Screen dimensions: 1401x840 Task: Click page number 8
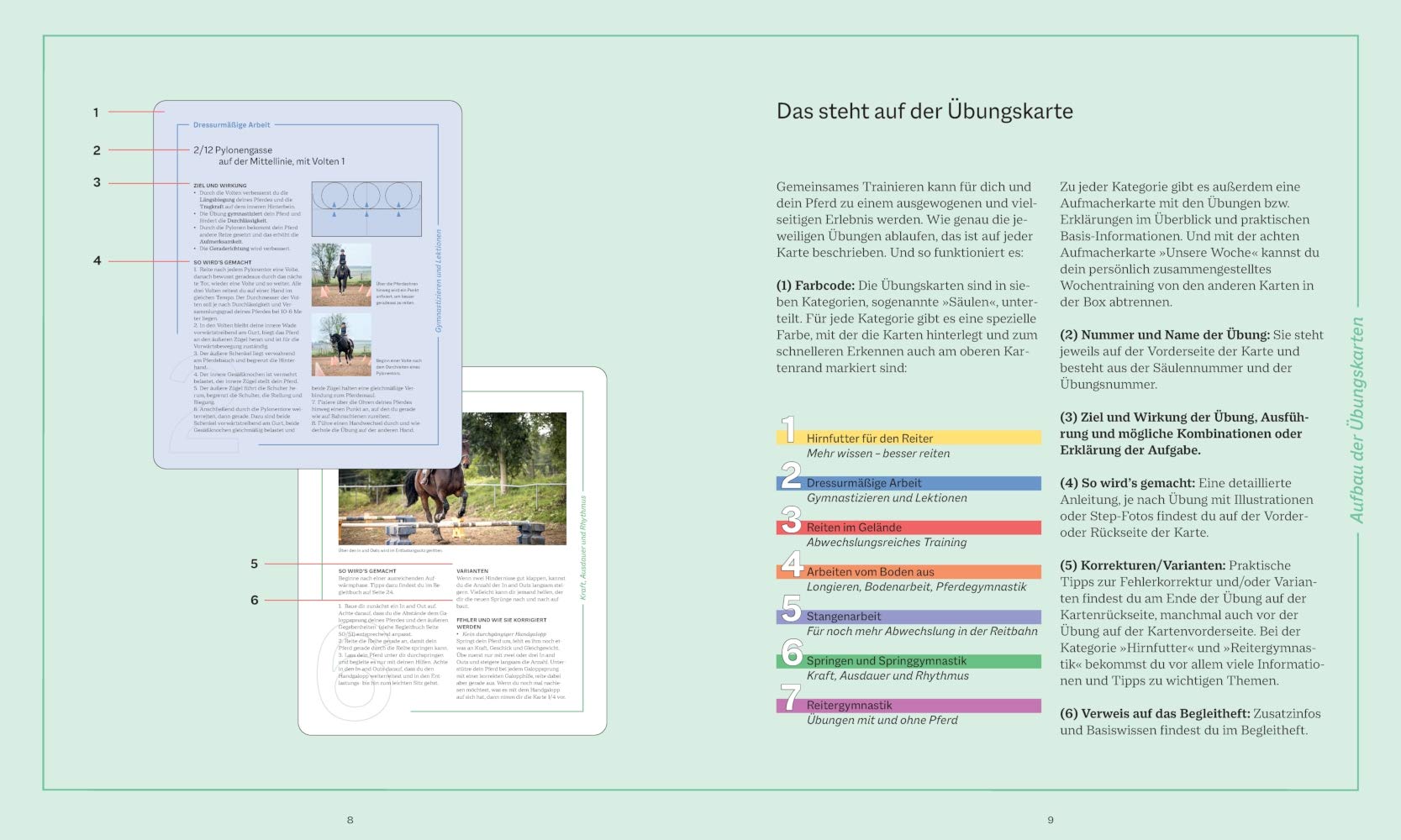pos(350,820)
